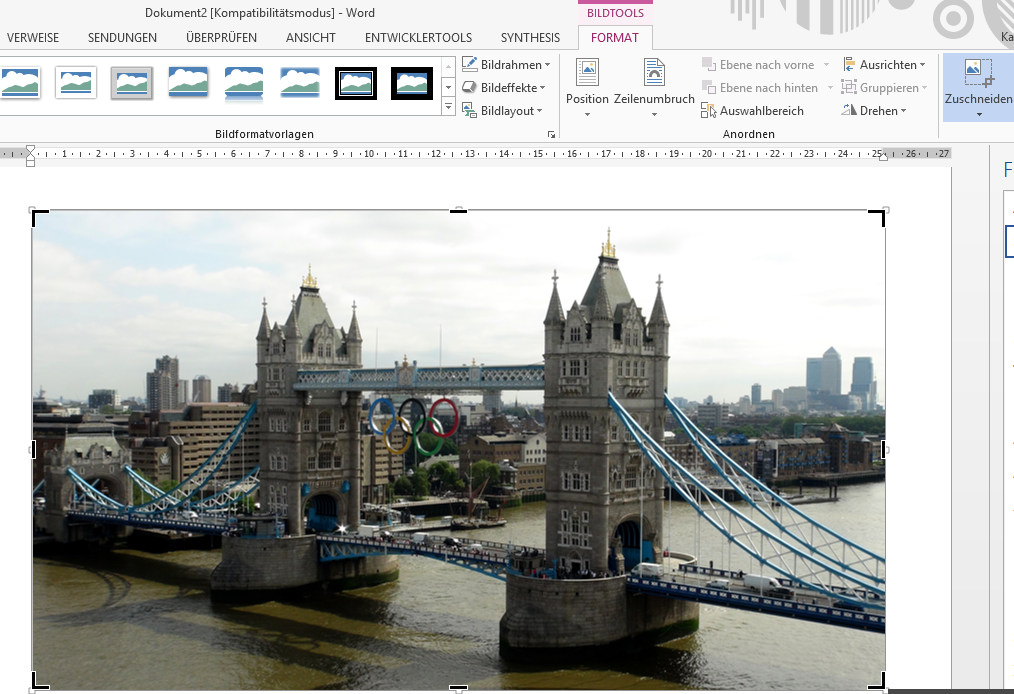Select the highlighted gray drop-shadow picture style
1014x694 pixels.
[x=131, y=83]
